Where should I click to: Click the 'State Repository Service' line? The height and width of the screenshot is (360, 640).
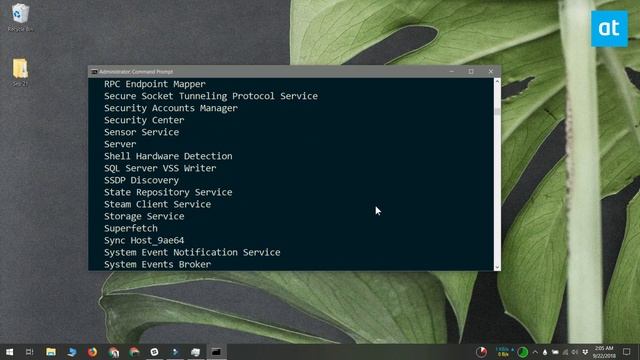(x=168, y=192)
